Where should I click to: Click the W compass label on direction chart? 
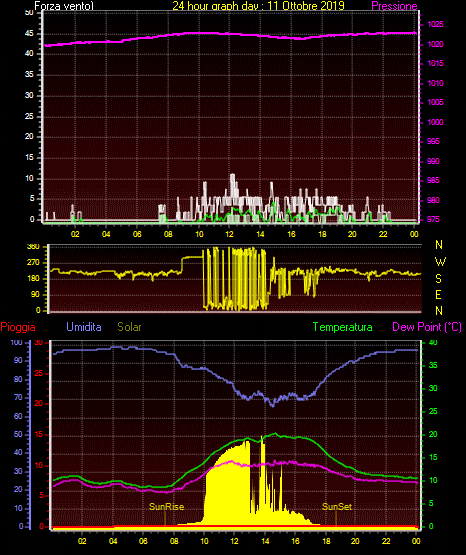tap(440, 262)
